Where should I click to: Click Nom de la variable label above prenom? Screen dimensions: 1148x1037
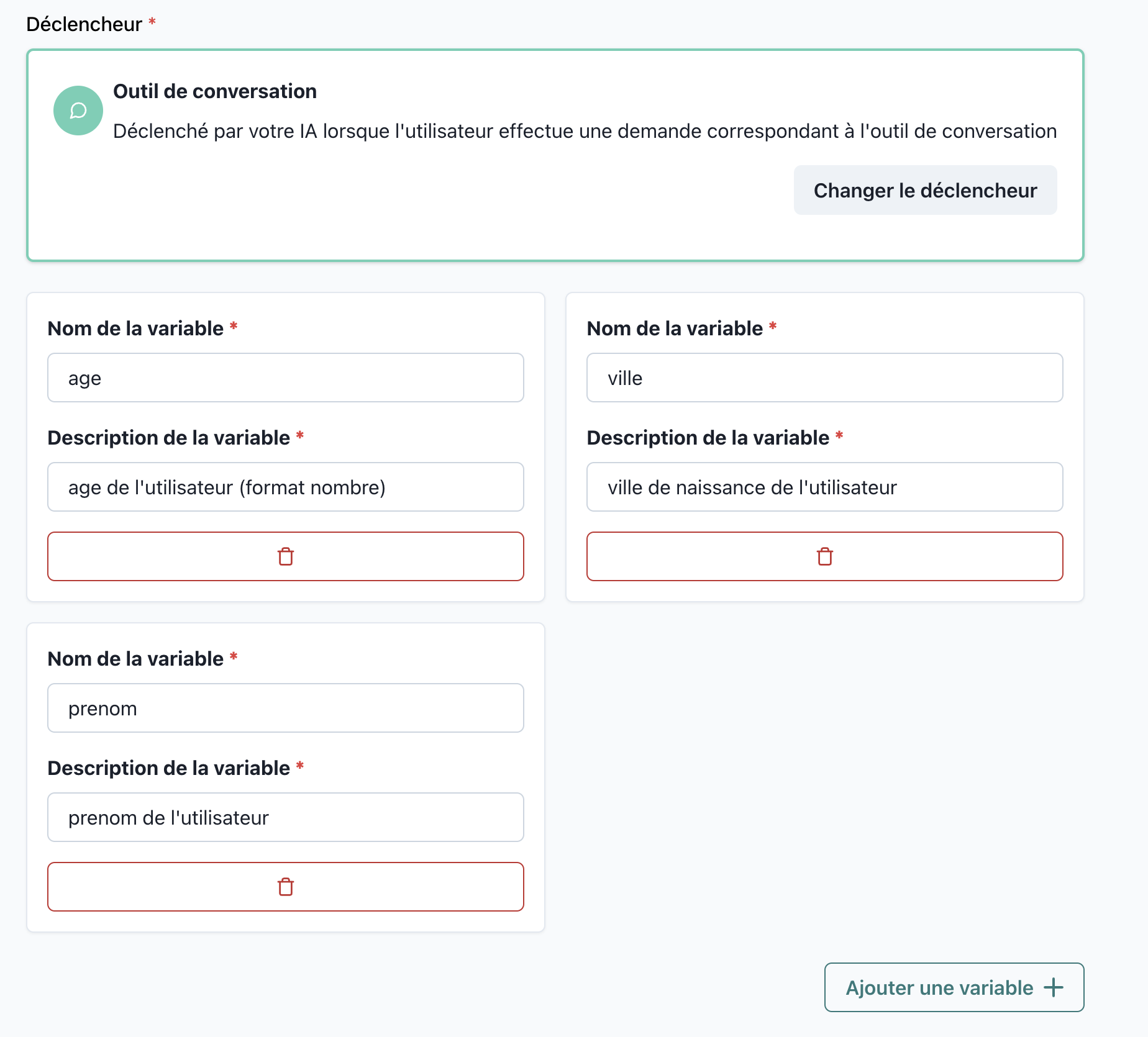point(135,659)
